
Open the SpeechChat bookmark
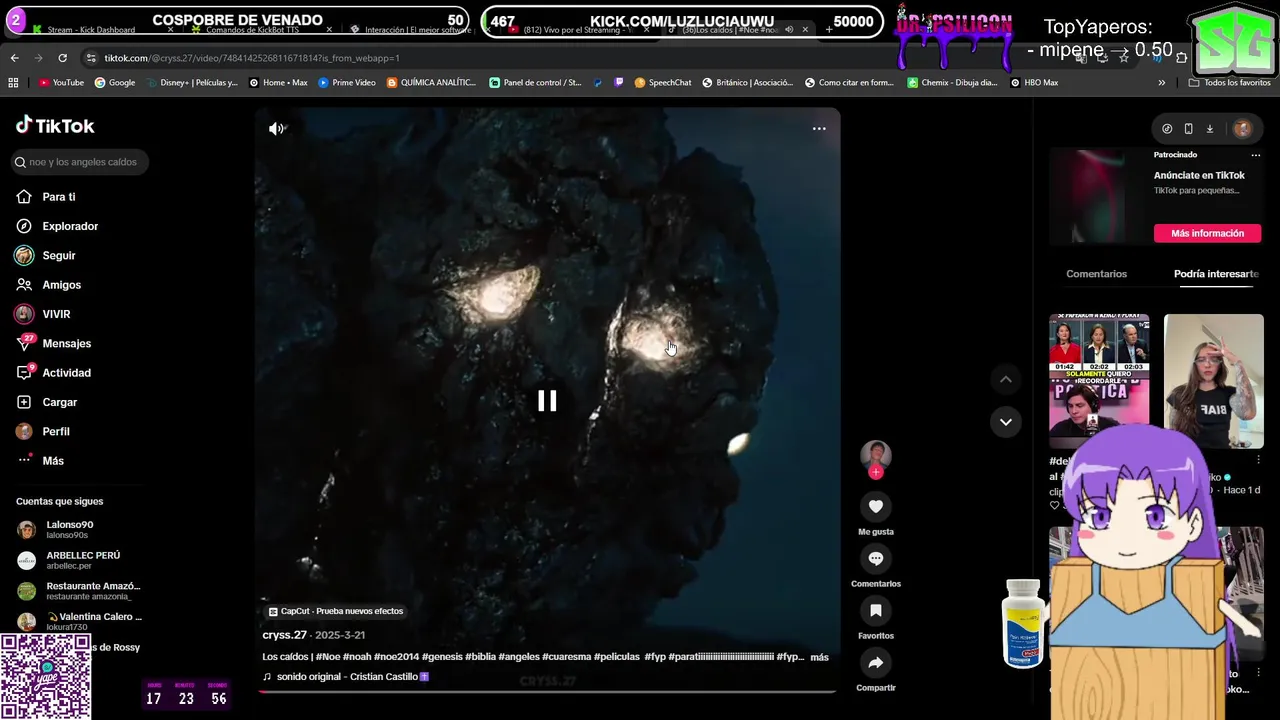pyautogui.click(x=663, y=83)
